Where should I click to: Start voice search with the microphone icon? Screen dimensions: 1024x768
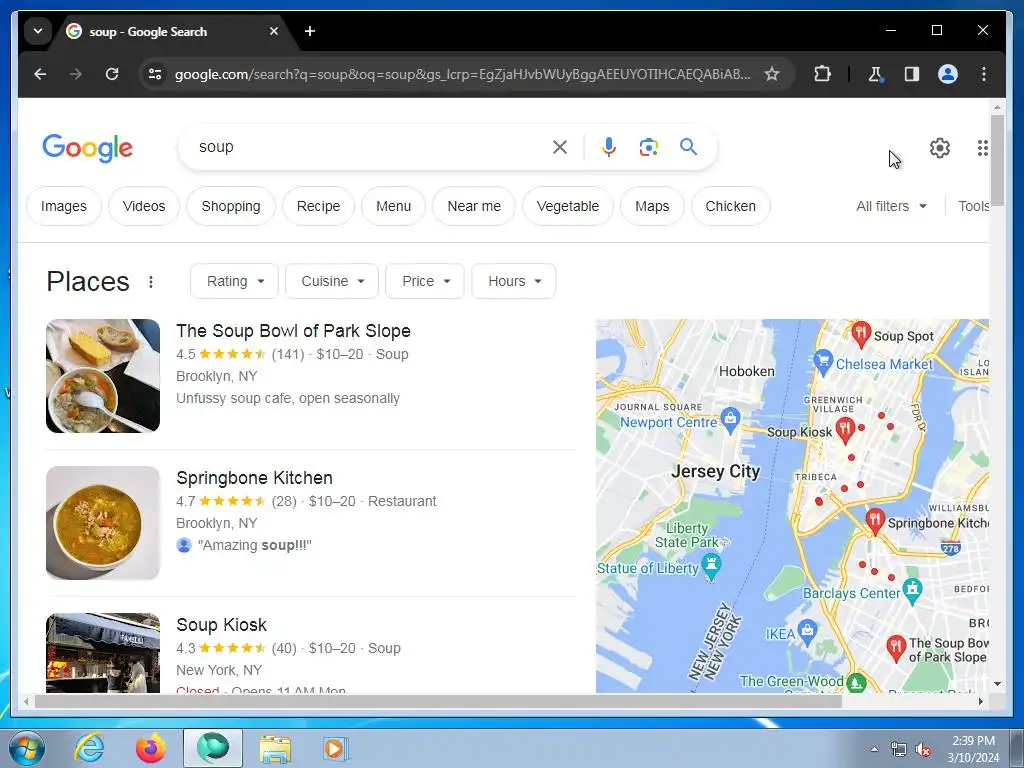[609, 147]
